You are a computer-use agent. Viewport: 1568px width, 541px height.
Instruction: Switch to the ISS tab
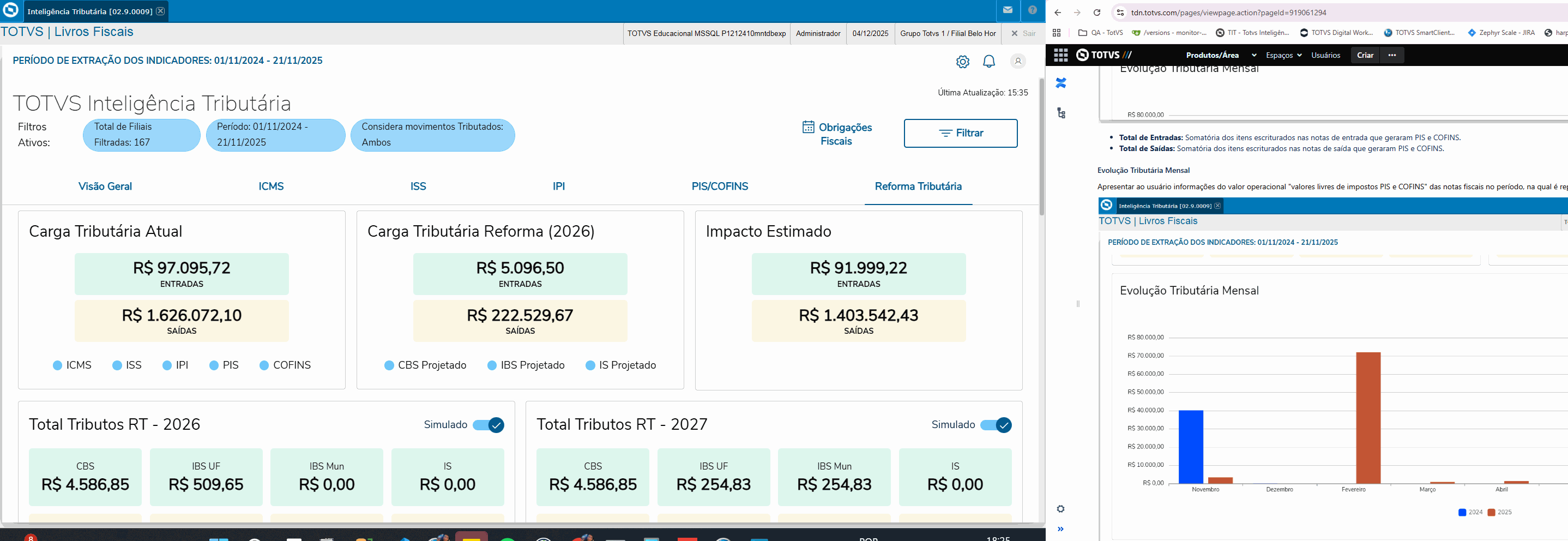point(418,186)
